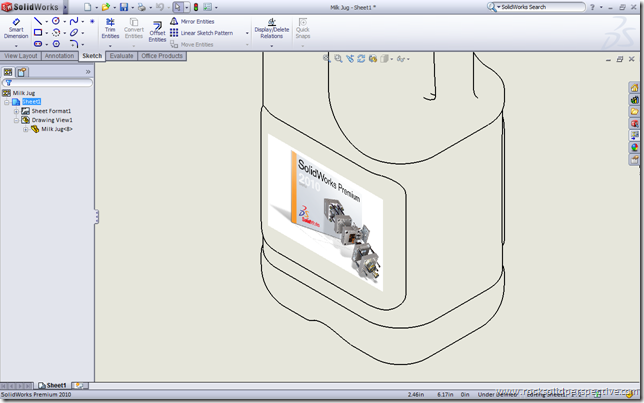This screenshot has height=403, width=644.
Task: Click the Undo arrow icon
Action: 160,7
